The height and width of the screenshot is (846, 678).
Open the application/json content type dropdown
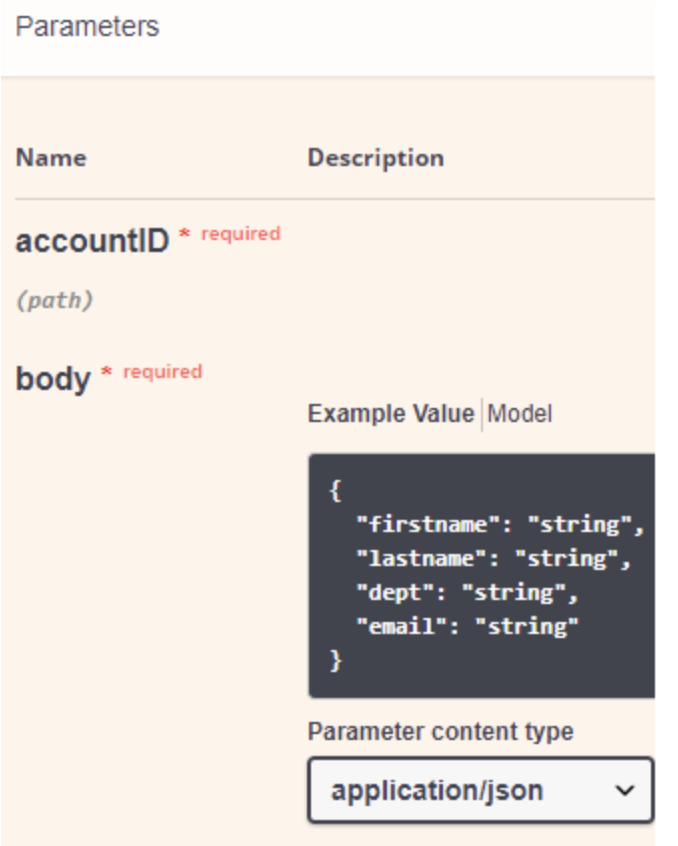click(470, 790)
